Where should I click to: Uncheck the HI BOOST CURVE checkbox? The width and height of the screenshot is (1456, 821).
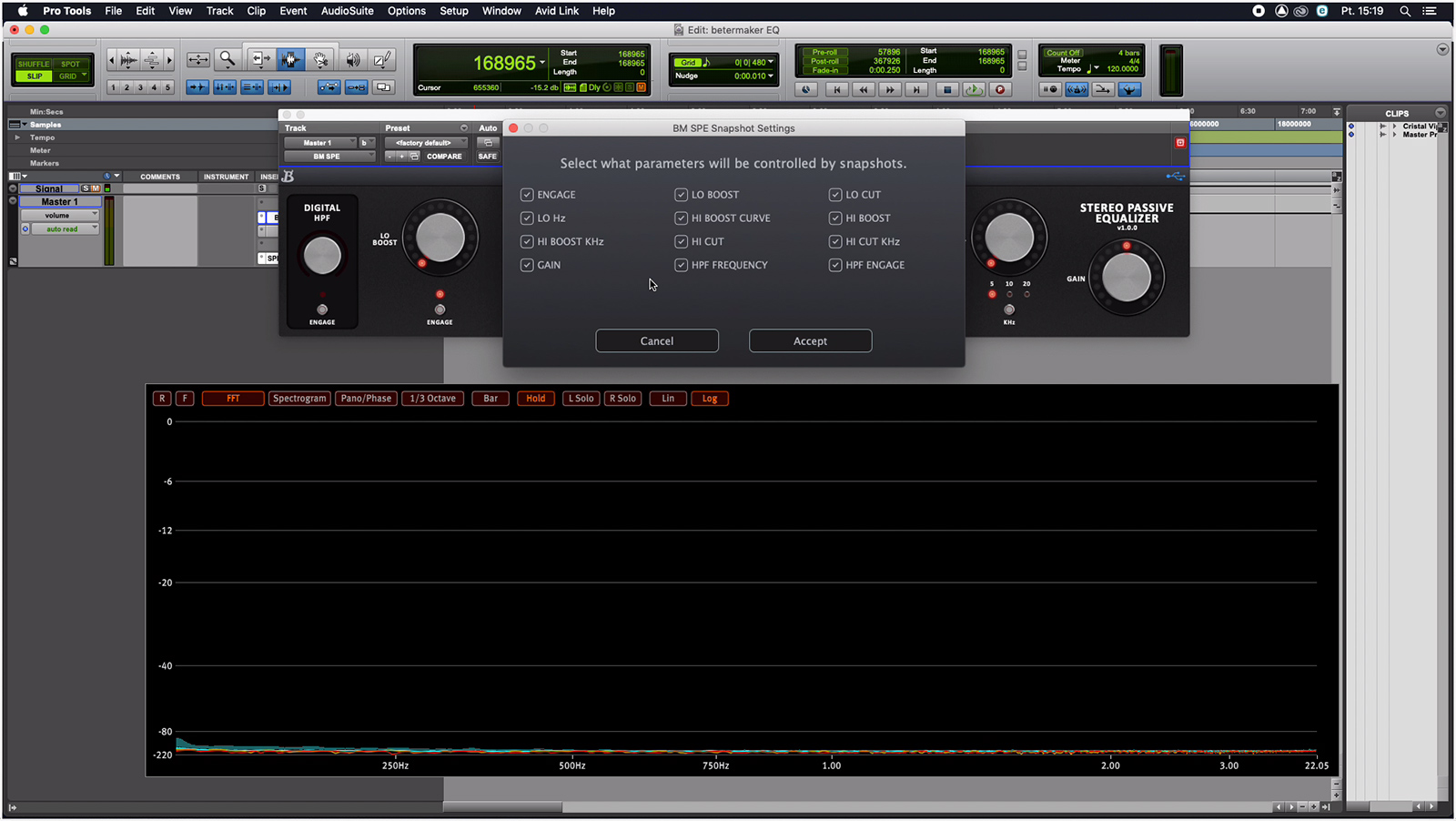[x=681, y=218]
